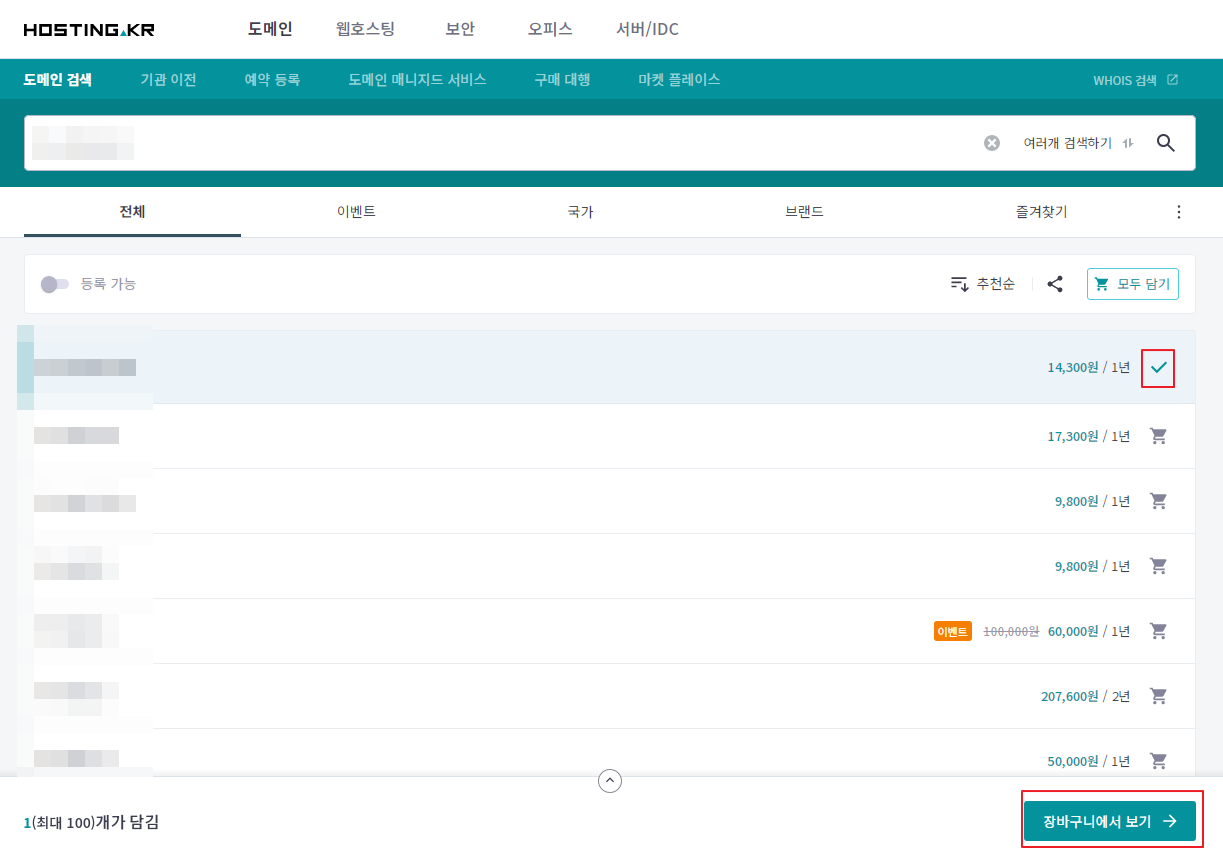Uncheck the 14,300원 domain checkmark

(1158, 368)
